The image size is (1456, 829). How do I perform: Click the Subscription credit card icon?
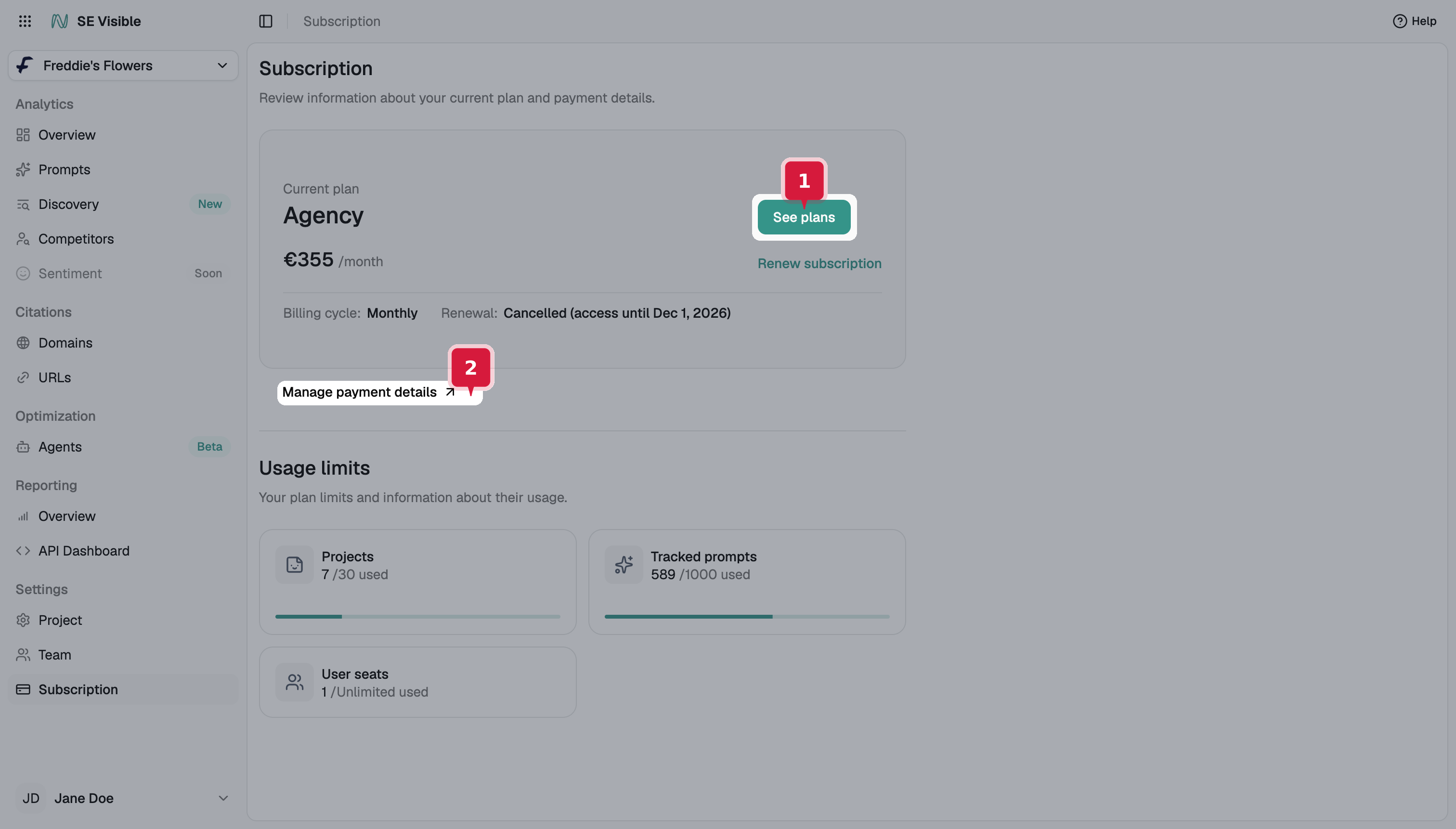pos(23,689)
